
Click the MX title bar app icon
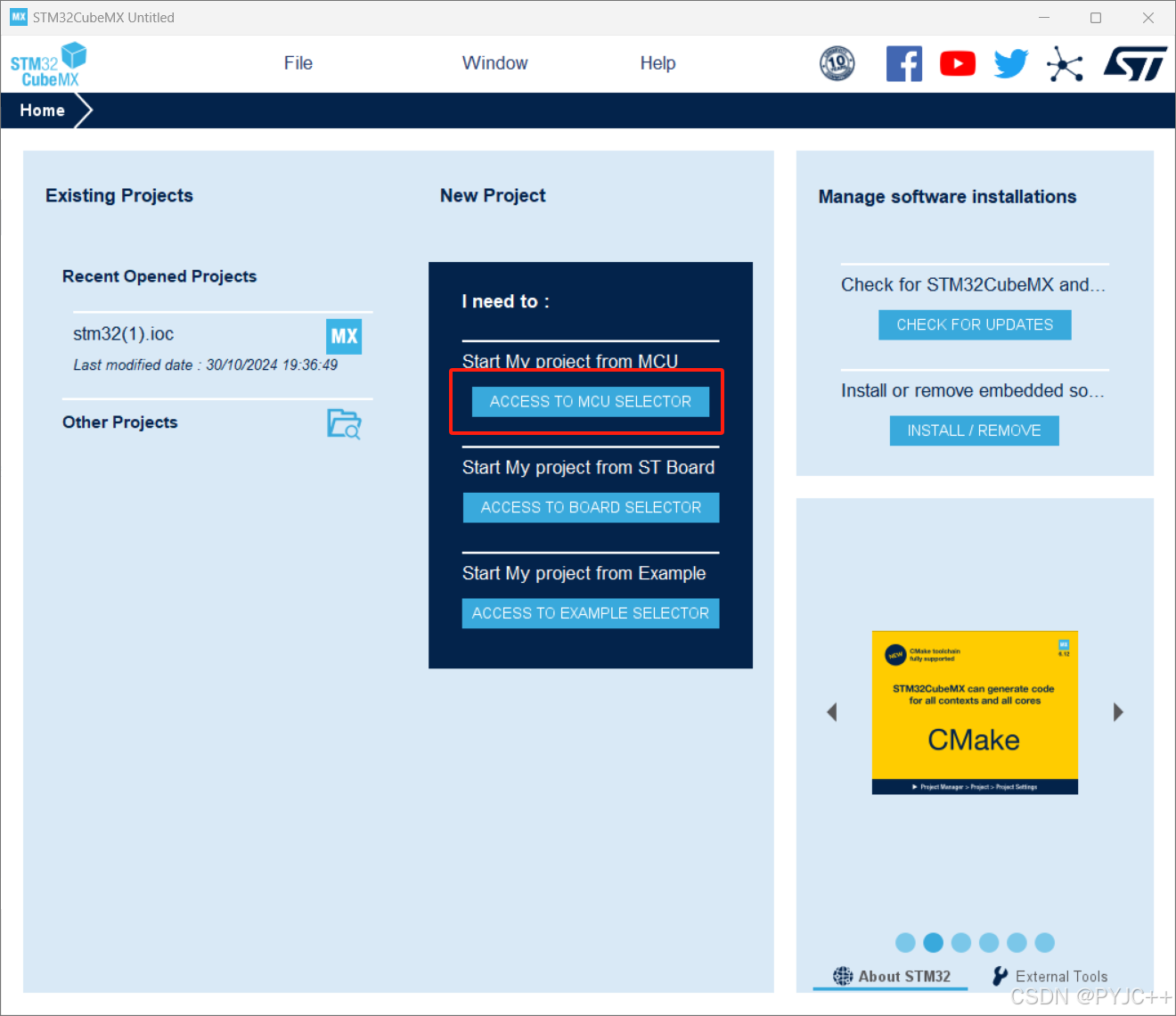coord(19,17)
